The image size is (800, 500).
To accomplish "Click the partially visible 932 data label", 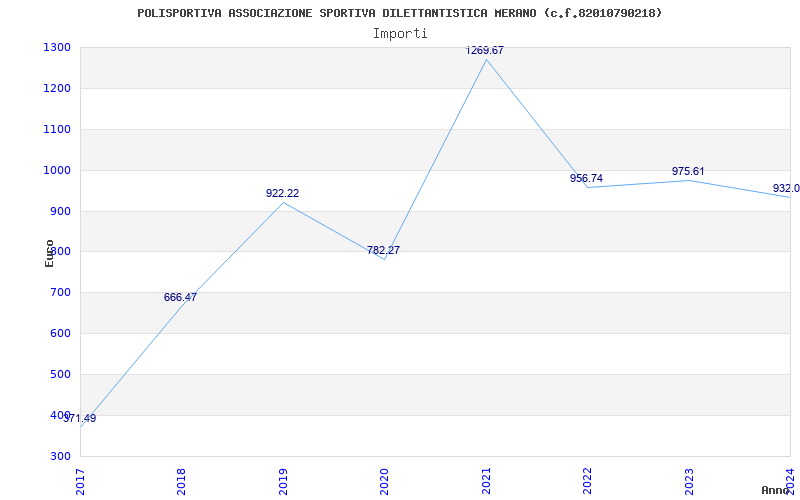I will coord(786,188).
